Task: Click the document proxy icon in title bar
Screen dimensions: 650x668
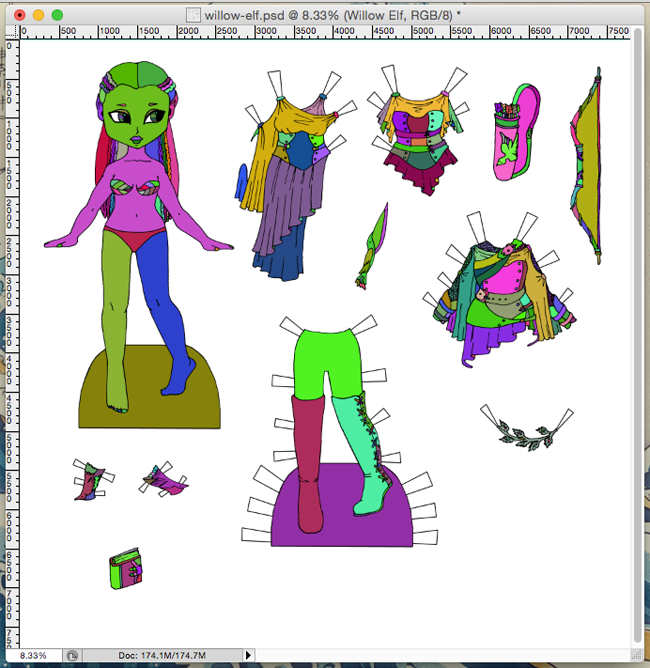Action: coord(193,15)
